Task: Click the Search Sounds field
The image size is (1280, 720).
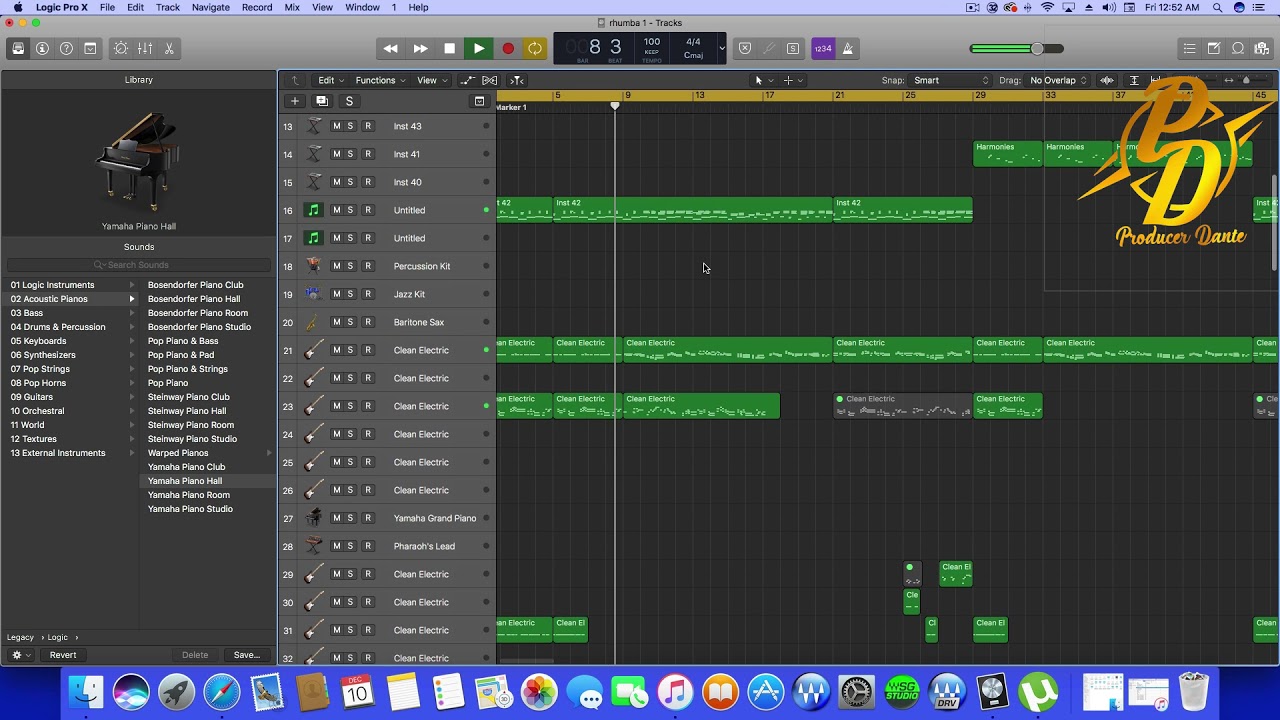Action: tap(139, 265)
